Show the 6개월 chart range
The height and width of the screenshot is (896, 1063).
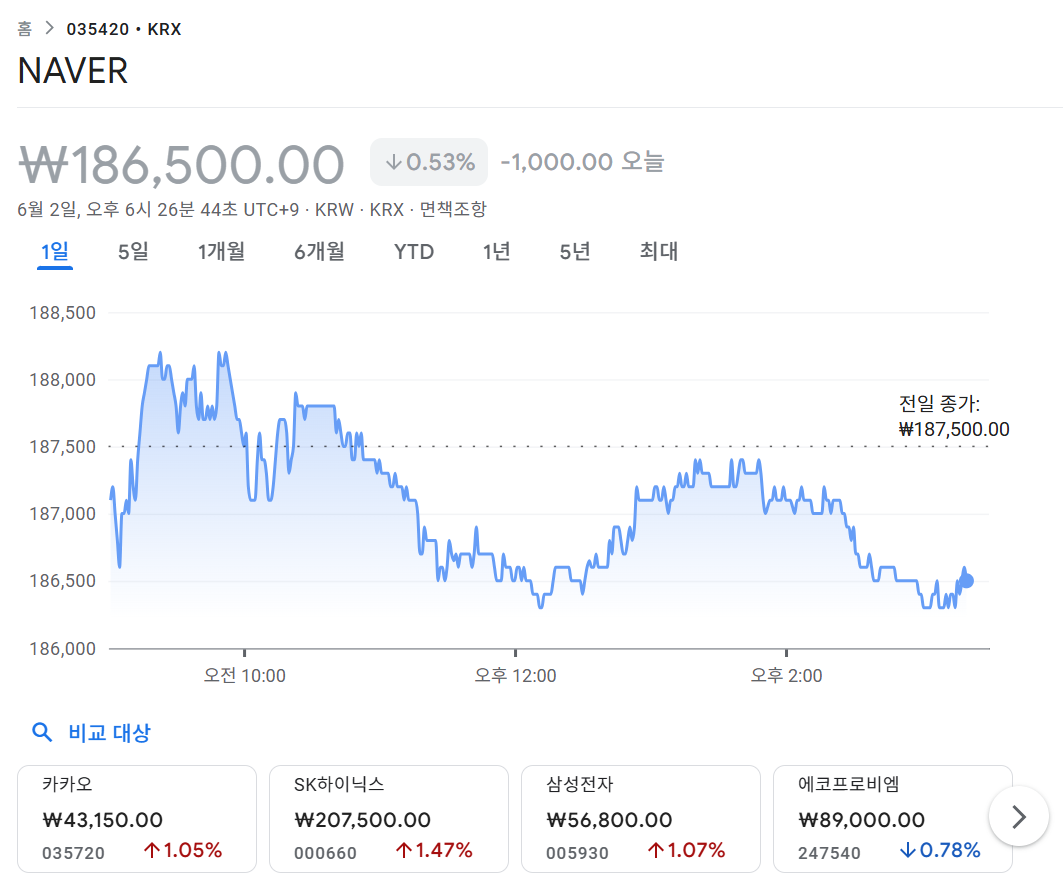(x=319, y=252)
